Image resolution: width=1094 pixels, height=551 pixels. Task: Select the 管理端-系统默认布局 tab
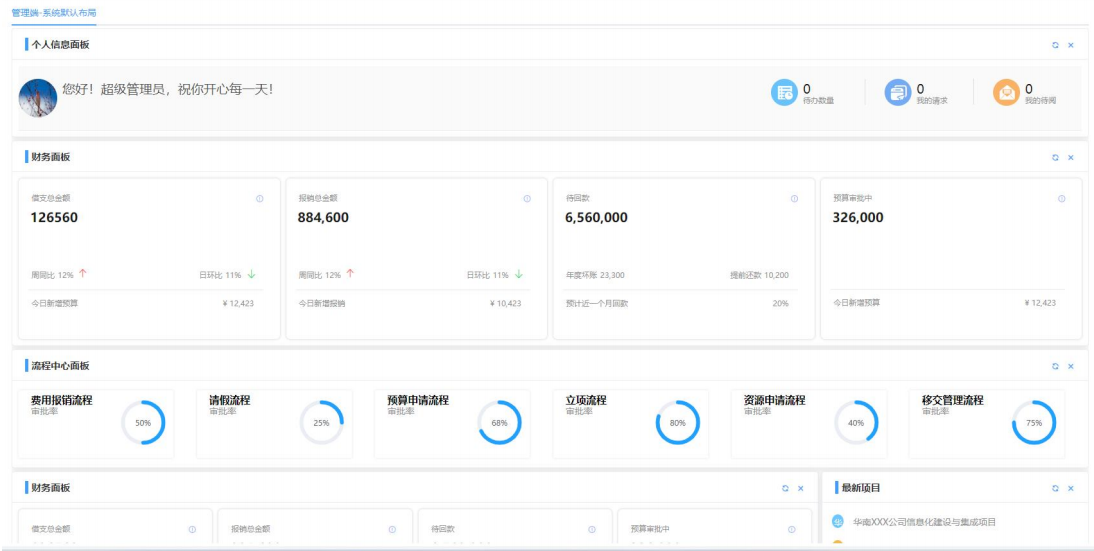(x=54, y=12)
